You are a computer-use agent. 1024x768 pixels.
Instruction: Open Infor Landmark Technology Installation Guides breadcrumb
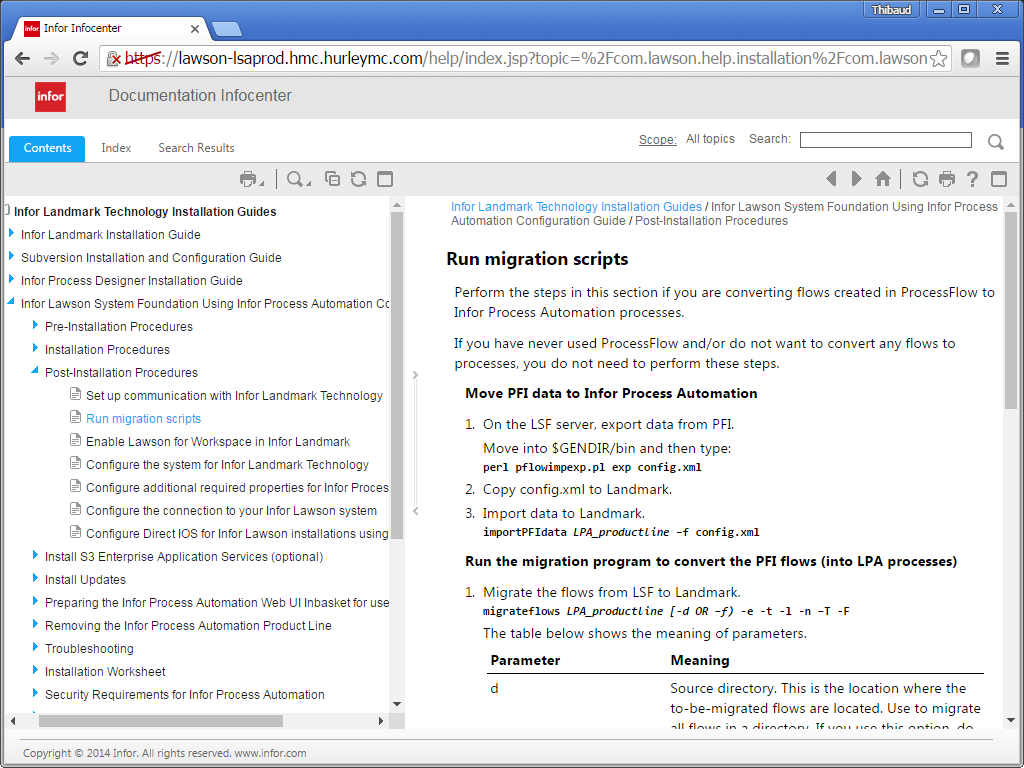point(576,207)
